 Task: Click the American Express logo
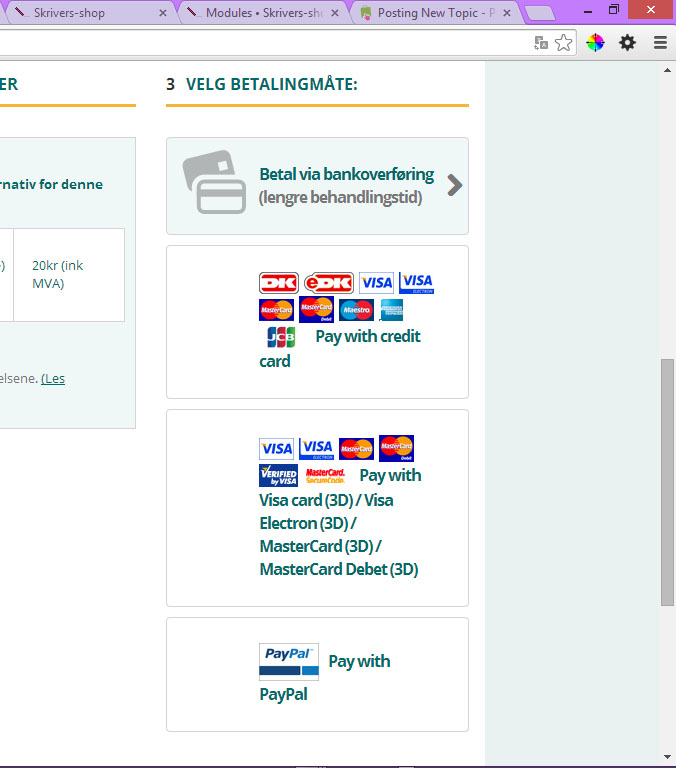pos(391,310)
